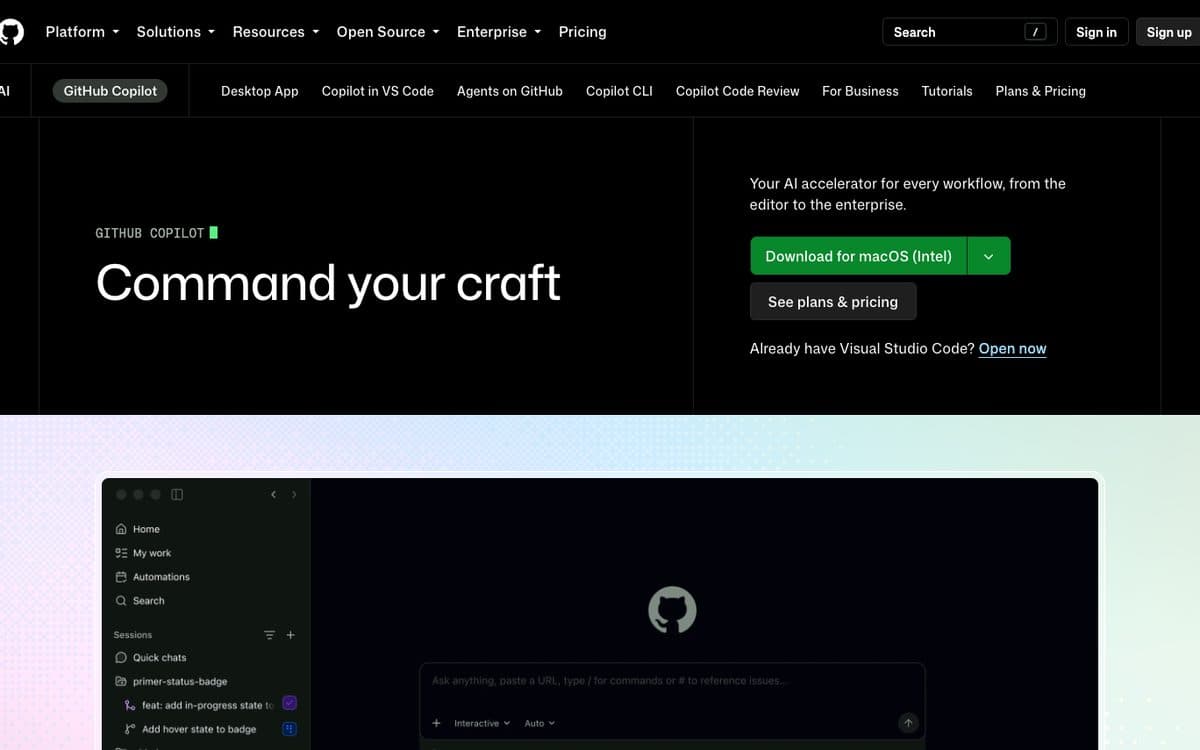Open the Auto model dropdown

point(539,723)
